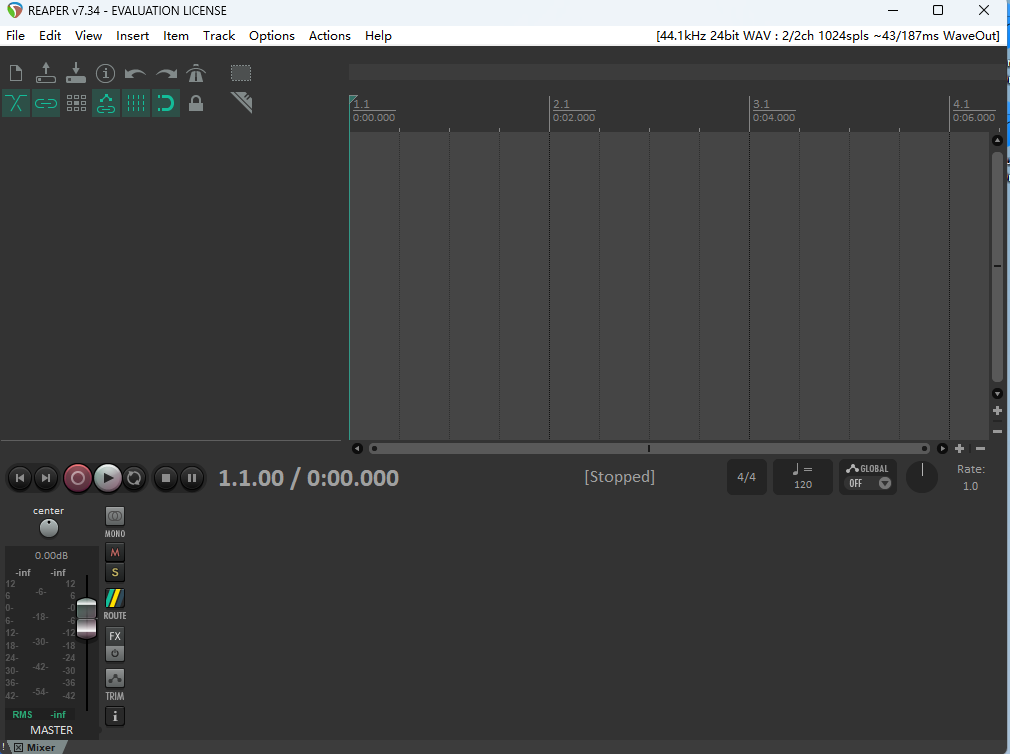Open the Options menu
Viewport: 1010px width, 754px height.
tap(272, 36)
